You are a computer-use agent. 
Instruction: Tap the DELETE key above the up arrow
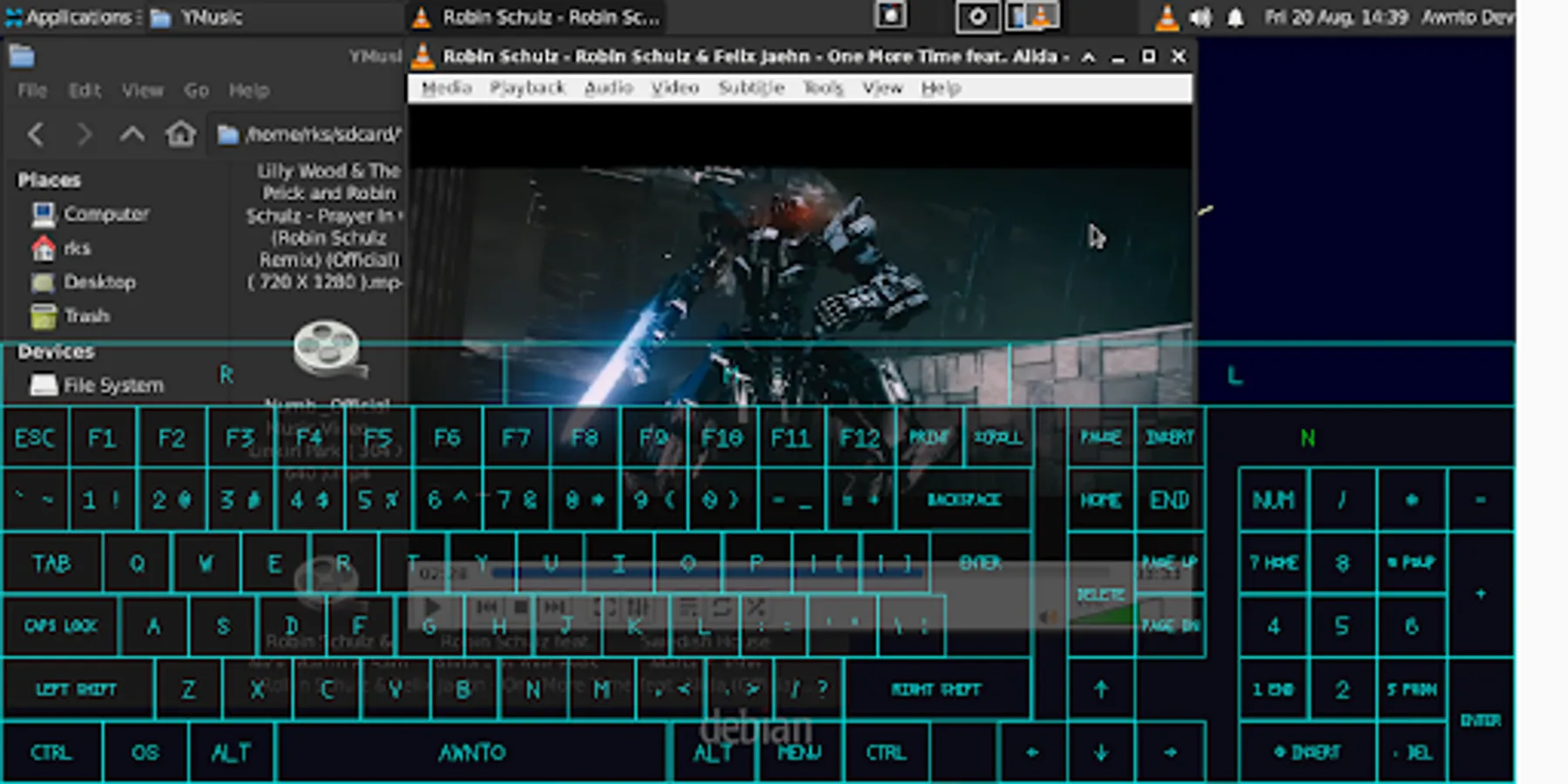click(1101, 594)
